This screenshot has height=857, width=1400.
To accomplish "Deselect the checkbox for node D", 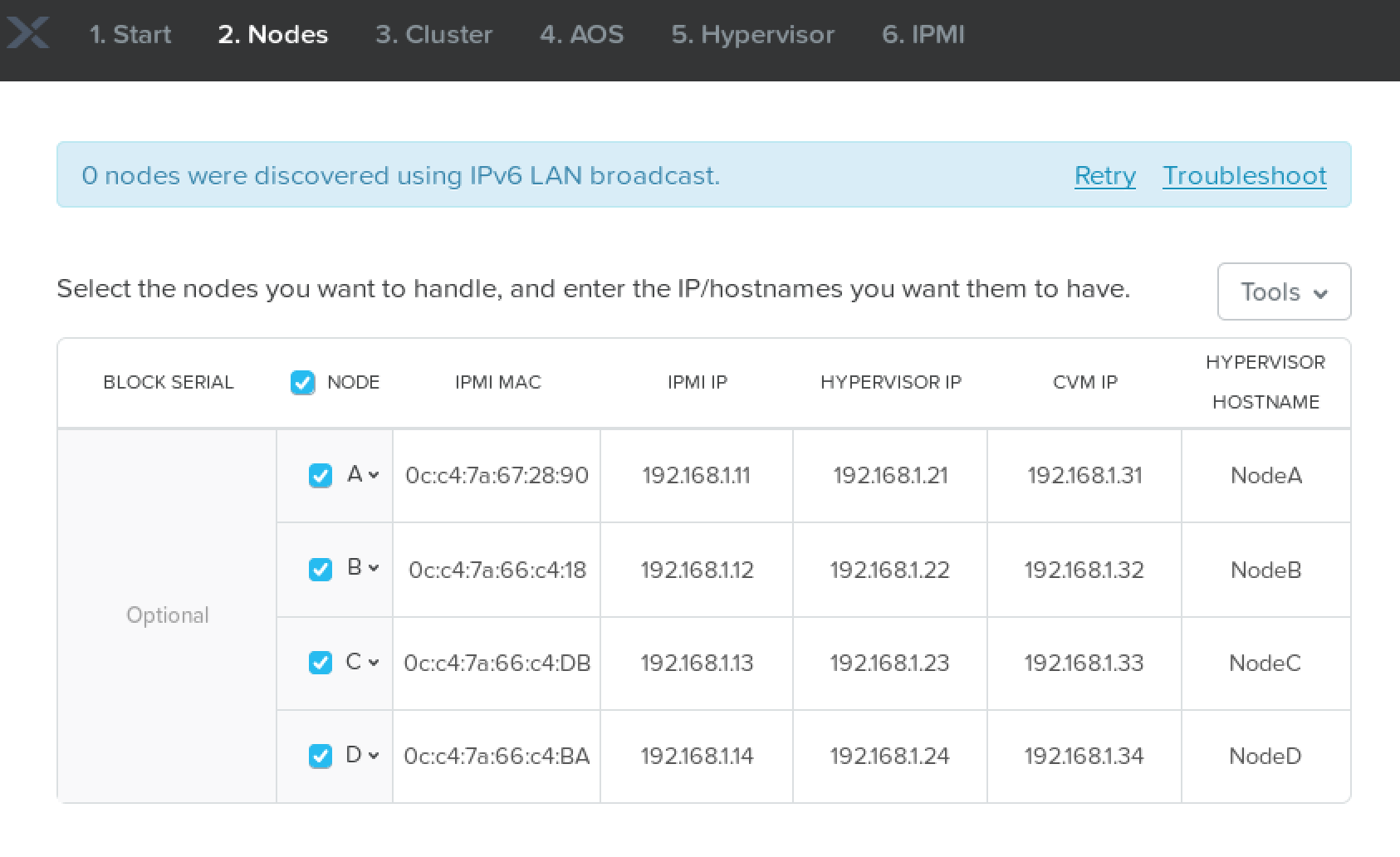I will (320, 757).
